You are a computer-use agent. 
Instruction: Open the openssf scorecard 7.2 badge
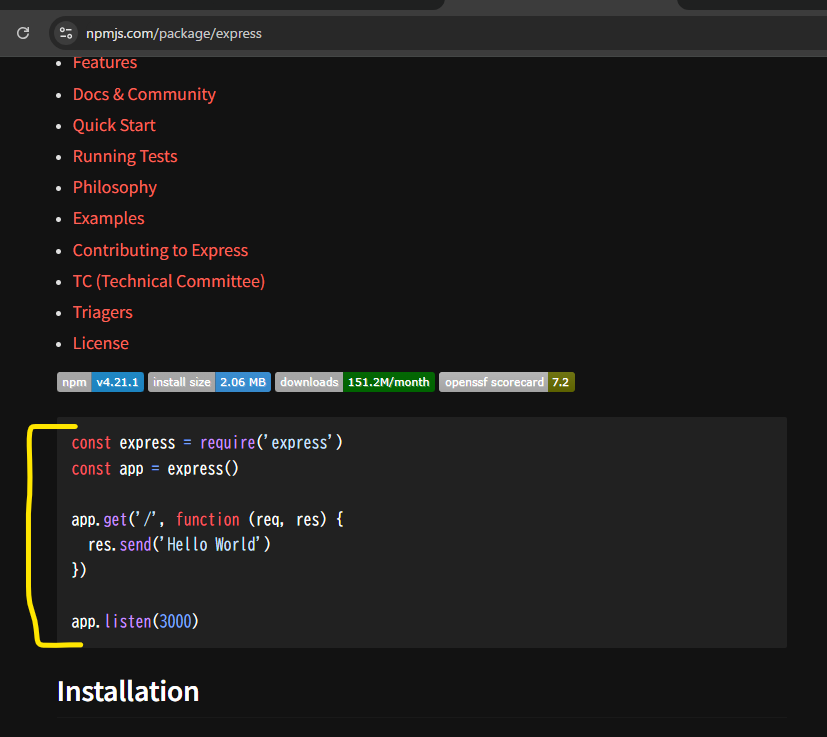(x=507, y=382)
